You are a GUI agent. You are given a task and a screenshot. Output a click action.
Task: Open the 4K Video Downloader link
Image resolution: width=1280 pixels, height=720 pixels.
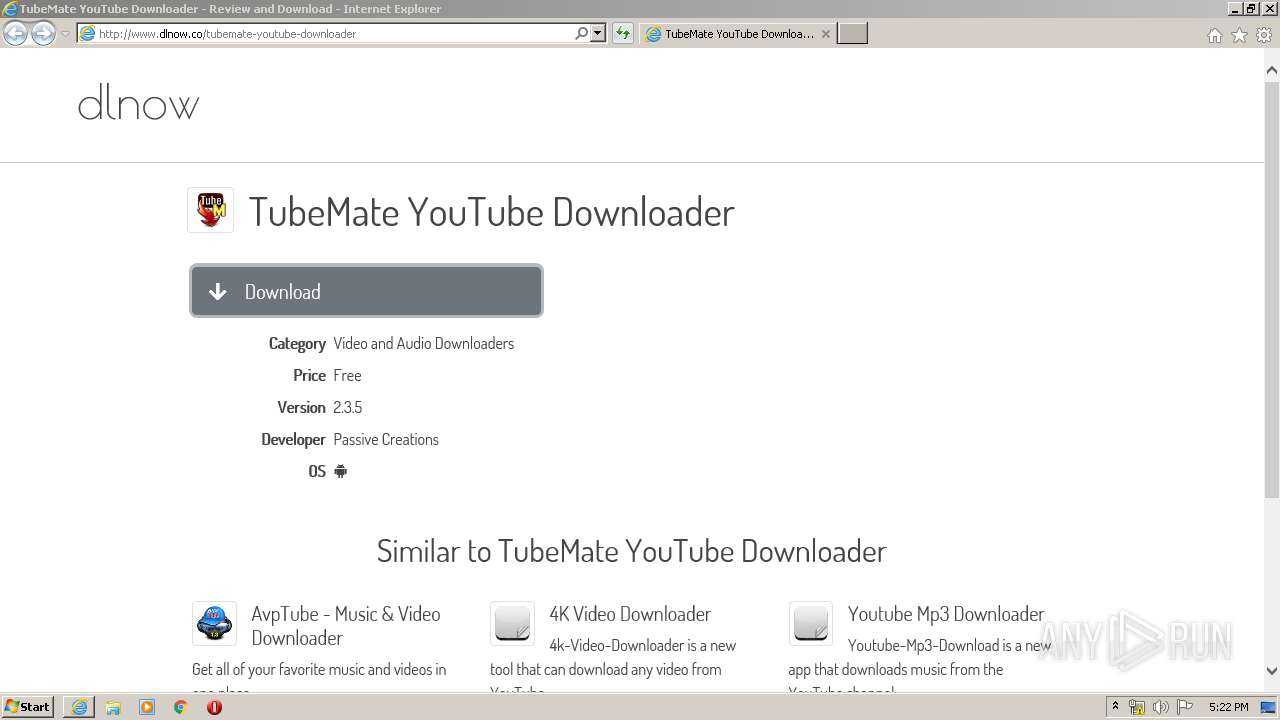click(x=630, y=614)
